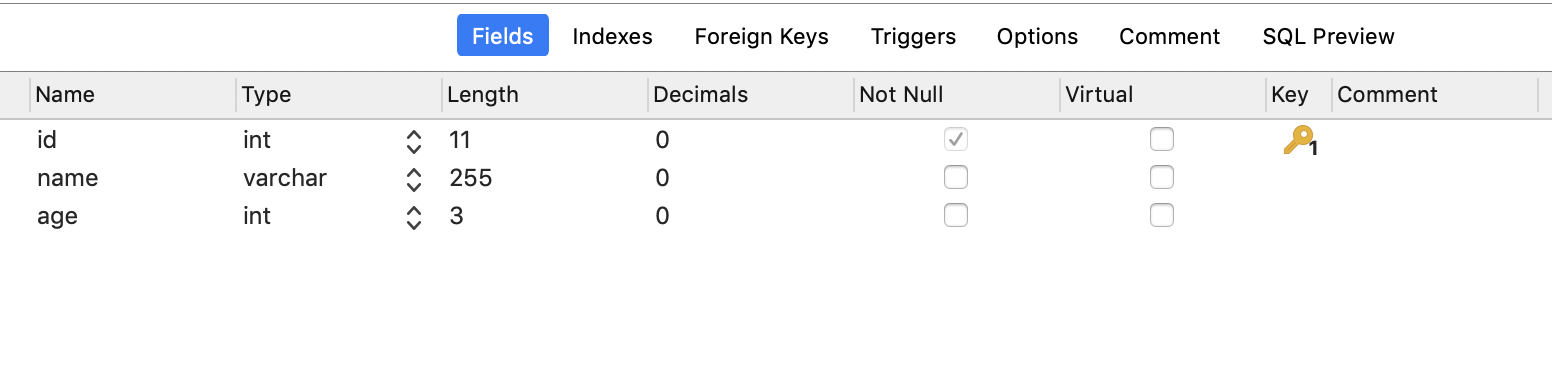Toggle Not Null checkbox for age field

tap(956, 216)
